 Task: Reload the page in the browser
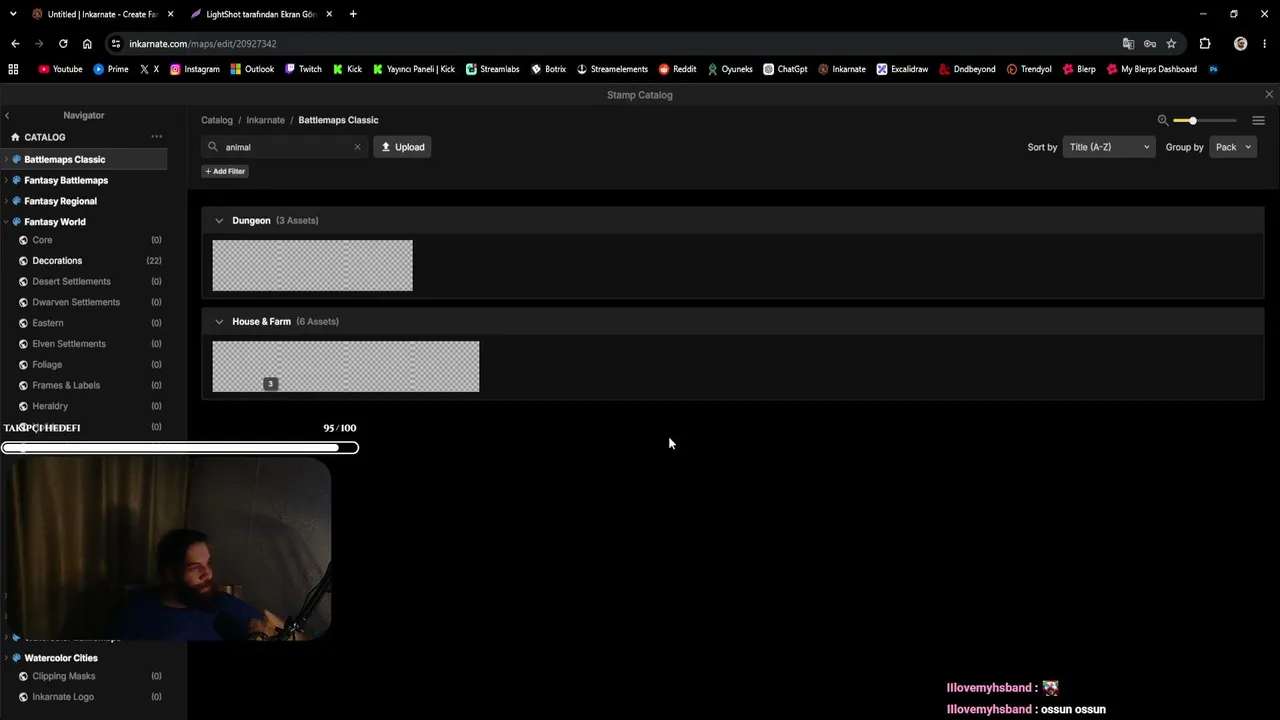tap(63, 44)
